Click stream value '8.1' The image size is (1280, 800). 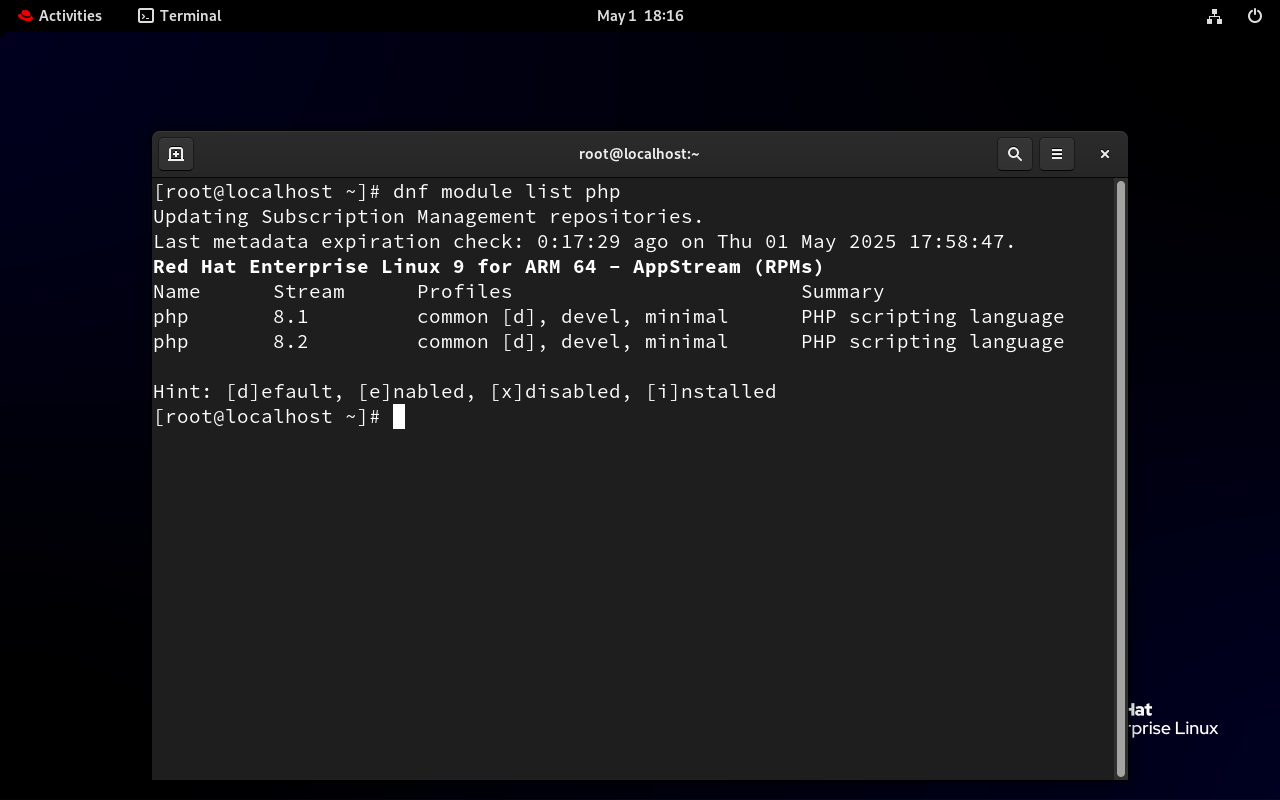291,317
